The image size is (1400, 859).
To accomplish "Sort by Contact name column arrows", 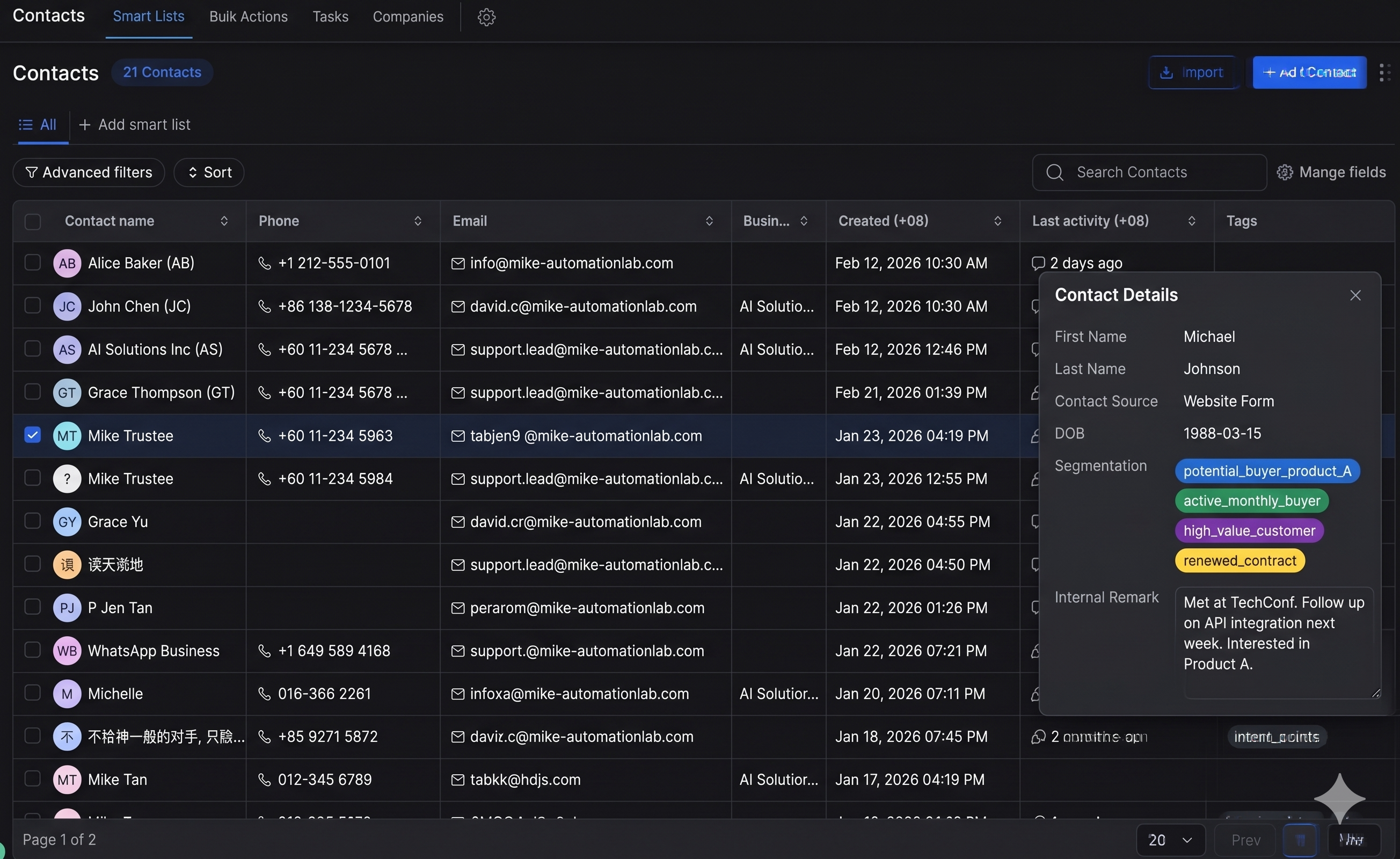I will (x=224, y=221).
